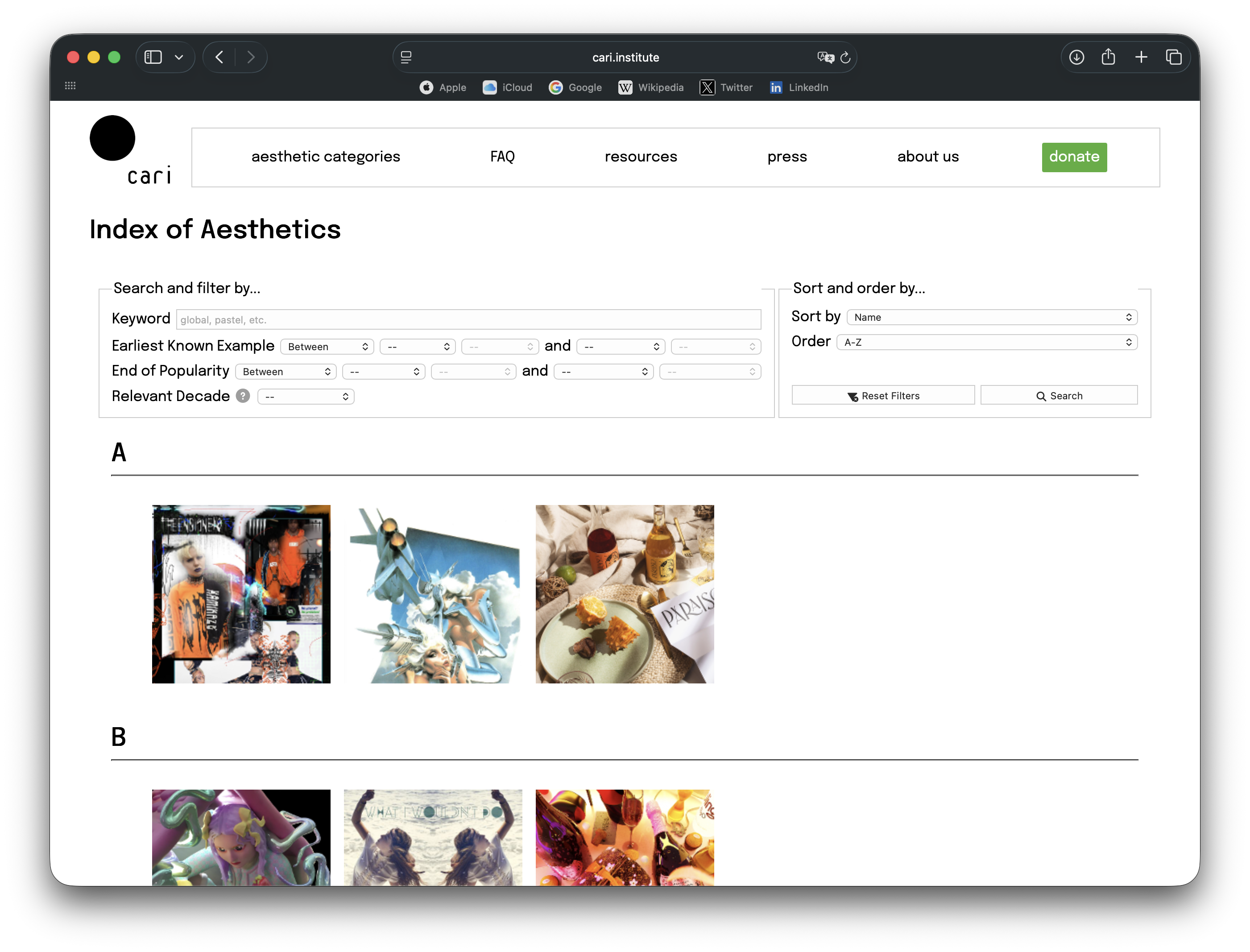The width and height of the screenshot is (1250, 952).
Task: Show tab overview icon
Action: point(1174,57)
